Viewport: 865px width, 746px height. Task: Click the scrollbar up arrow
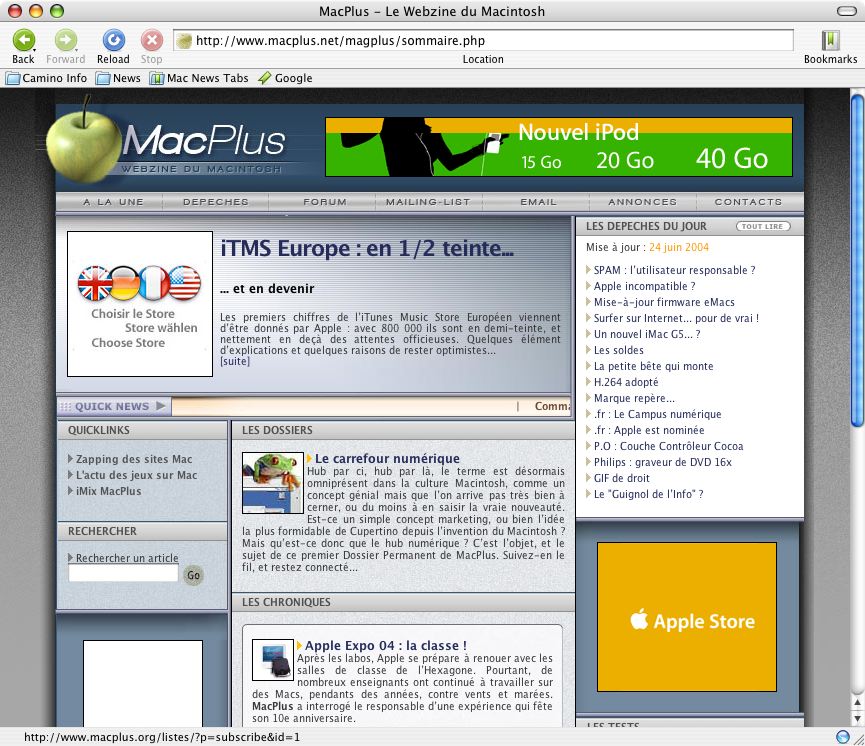(857, 703)
